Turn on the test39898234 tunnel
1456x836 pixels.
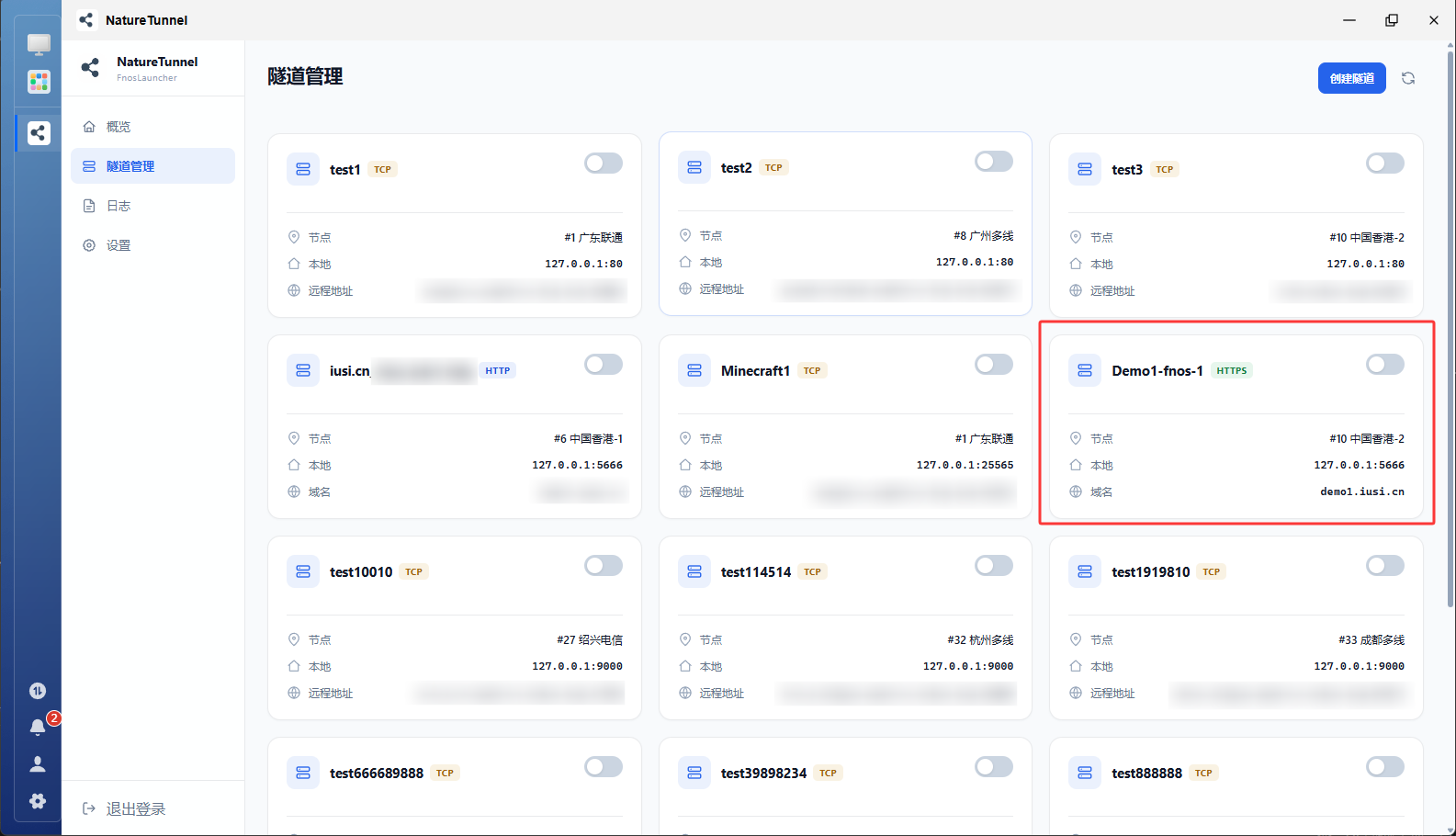pyautogui.click(x=994, y=766)
